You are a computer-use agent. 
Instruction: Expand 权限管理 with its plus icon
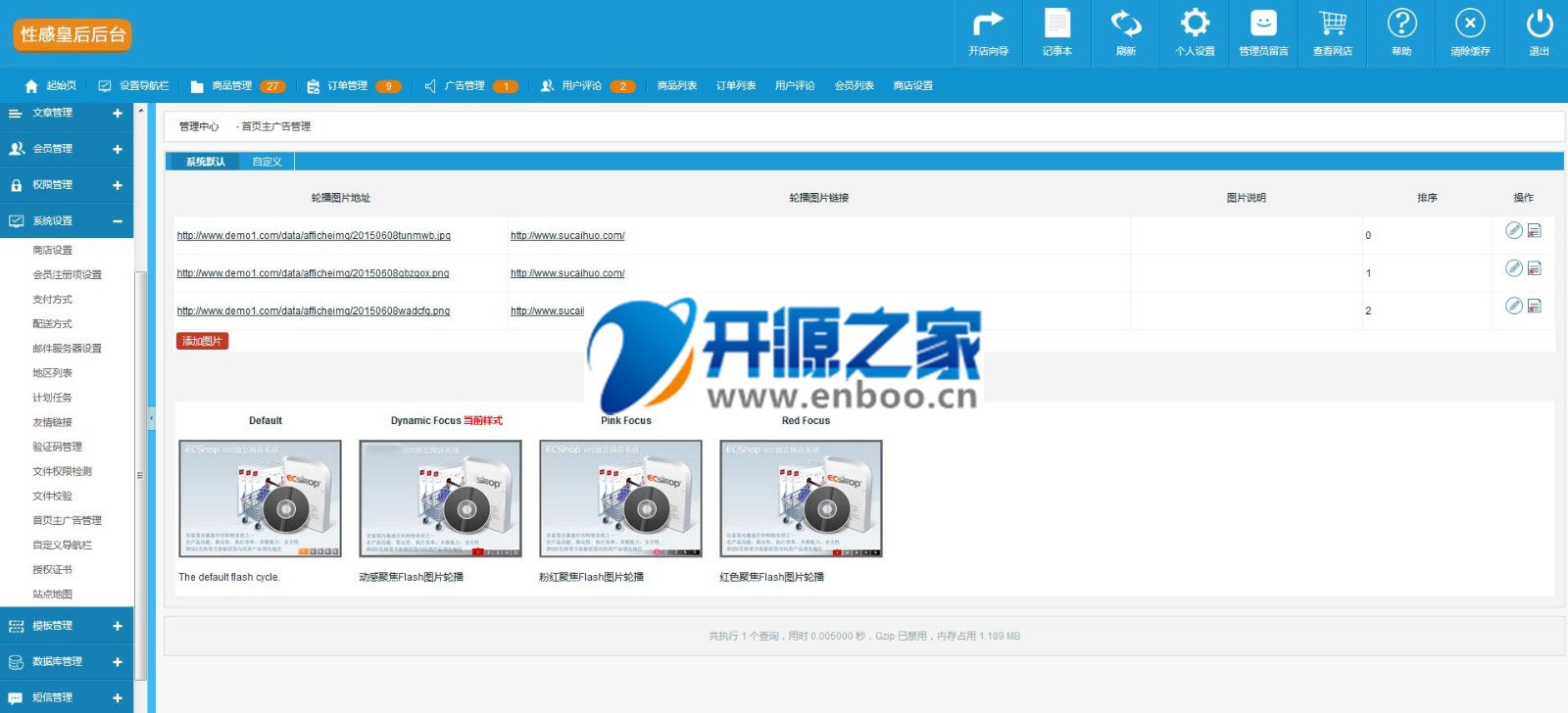click(118, 185)
